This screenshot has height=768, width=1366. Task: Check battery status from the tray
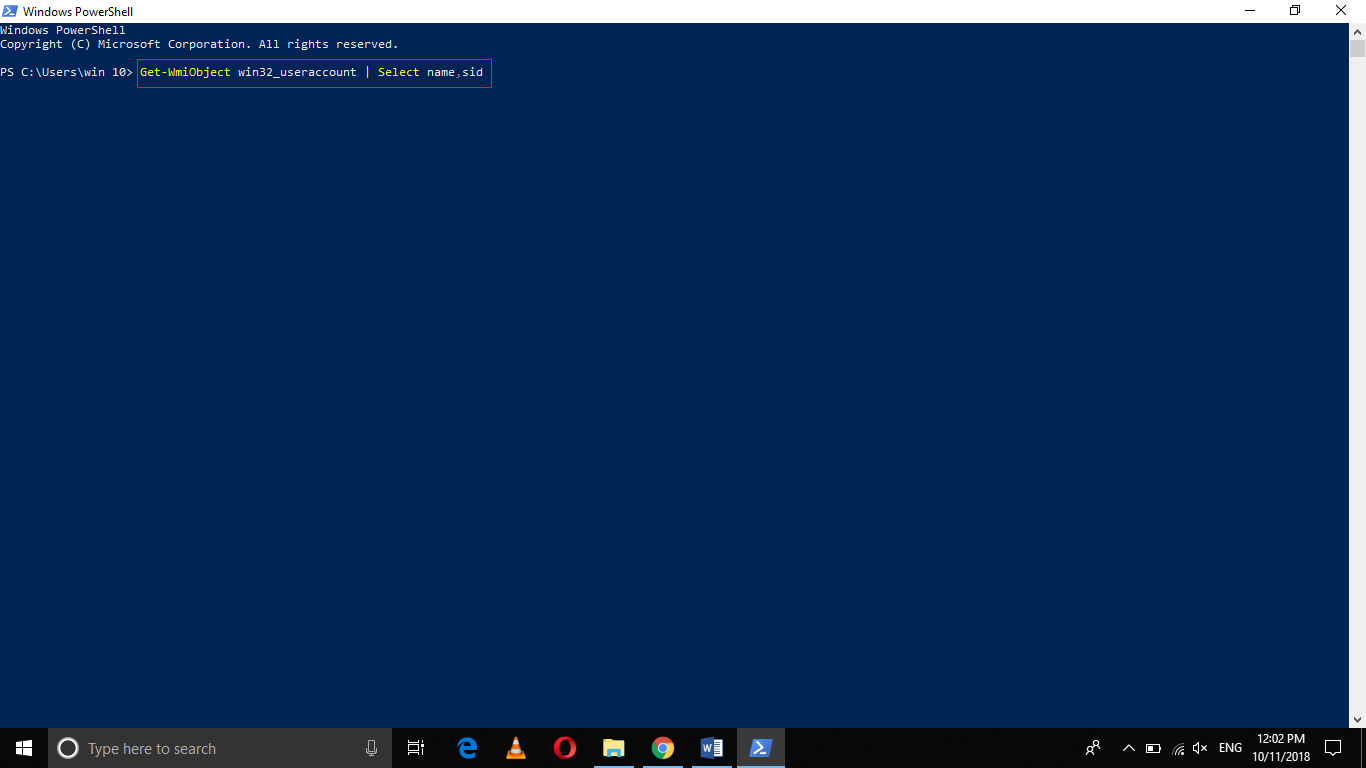[x=1152, y=747]
